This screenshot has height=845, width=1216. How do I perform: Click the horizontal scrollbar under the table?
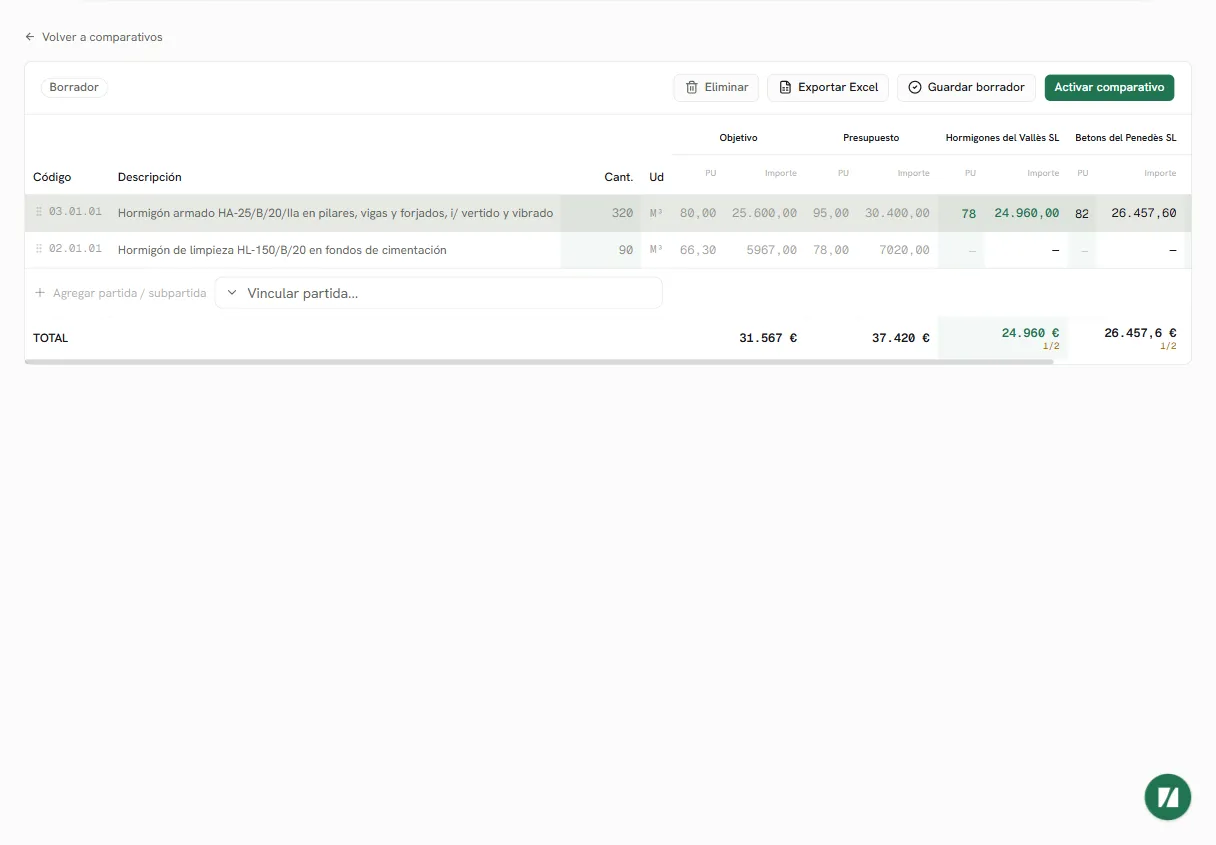tap(539, 362)
